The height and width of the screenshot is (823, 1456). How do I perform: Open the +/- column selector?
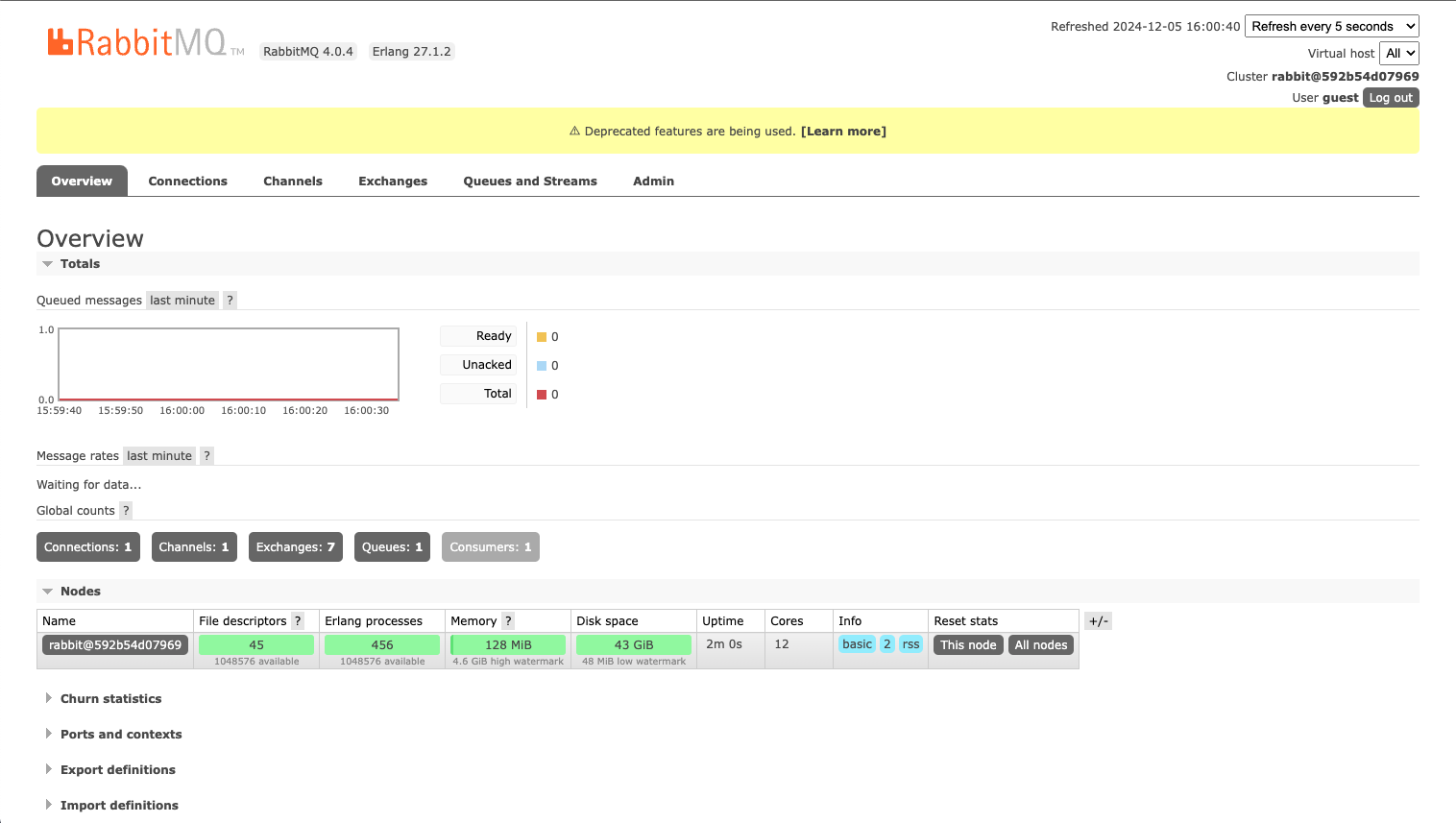[x=1098, y=620]
